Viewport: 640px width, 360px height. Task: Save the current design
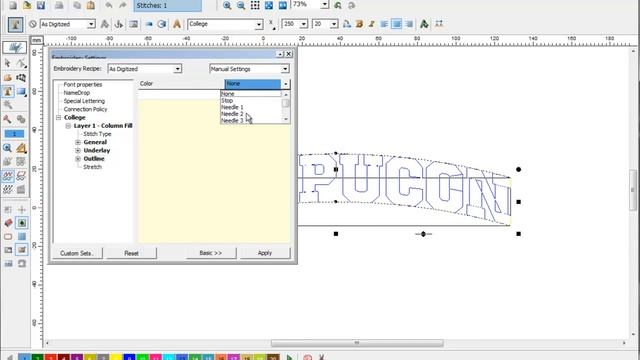click(41, 5)
